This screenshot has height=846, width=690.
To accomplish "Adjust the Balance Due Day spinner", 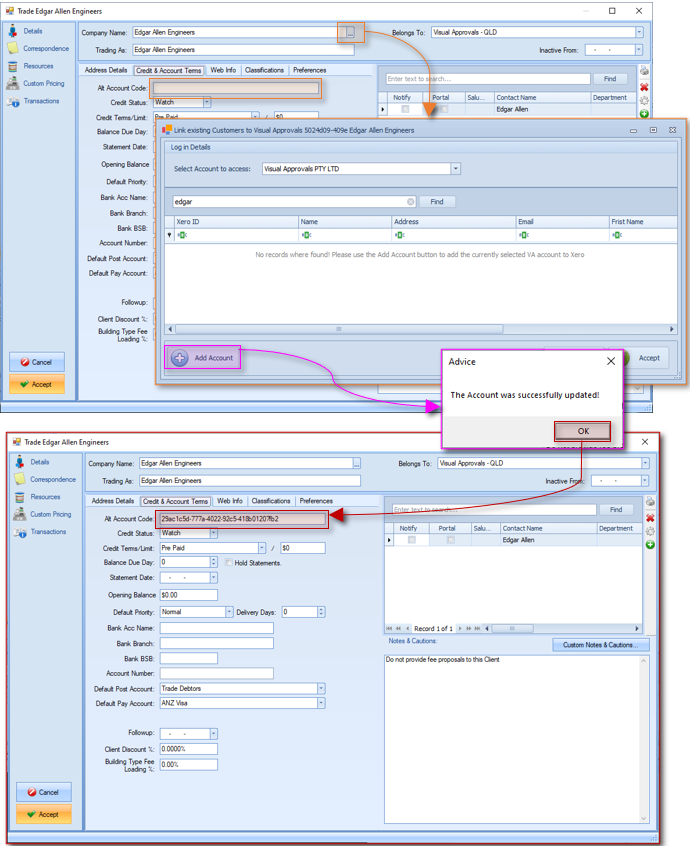I will point(214,562).
